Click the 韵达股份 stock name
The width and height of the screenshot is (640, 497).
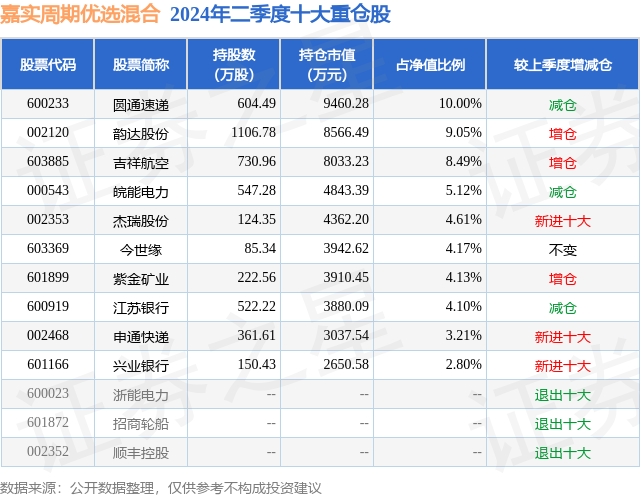tap(141, 134)
